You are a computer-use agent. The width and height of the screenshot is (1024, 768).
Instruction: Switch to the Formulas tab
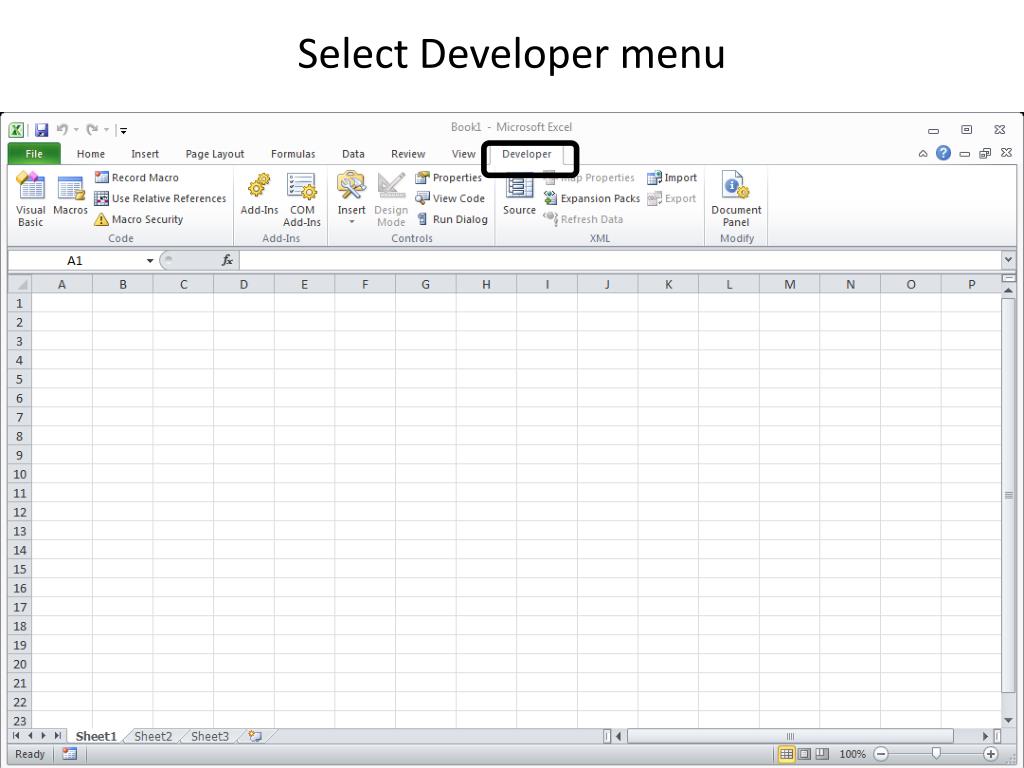pos(293,154)
